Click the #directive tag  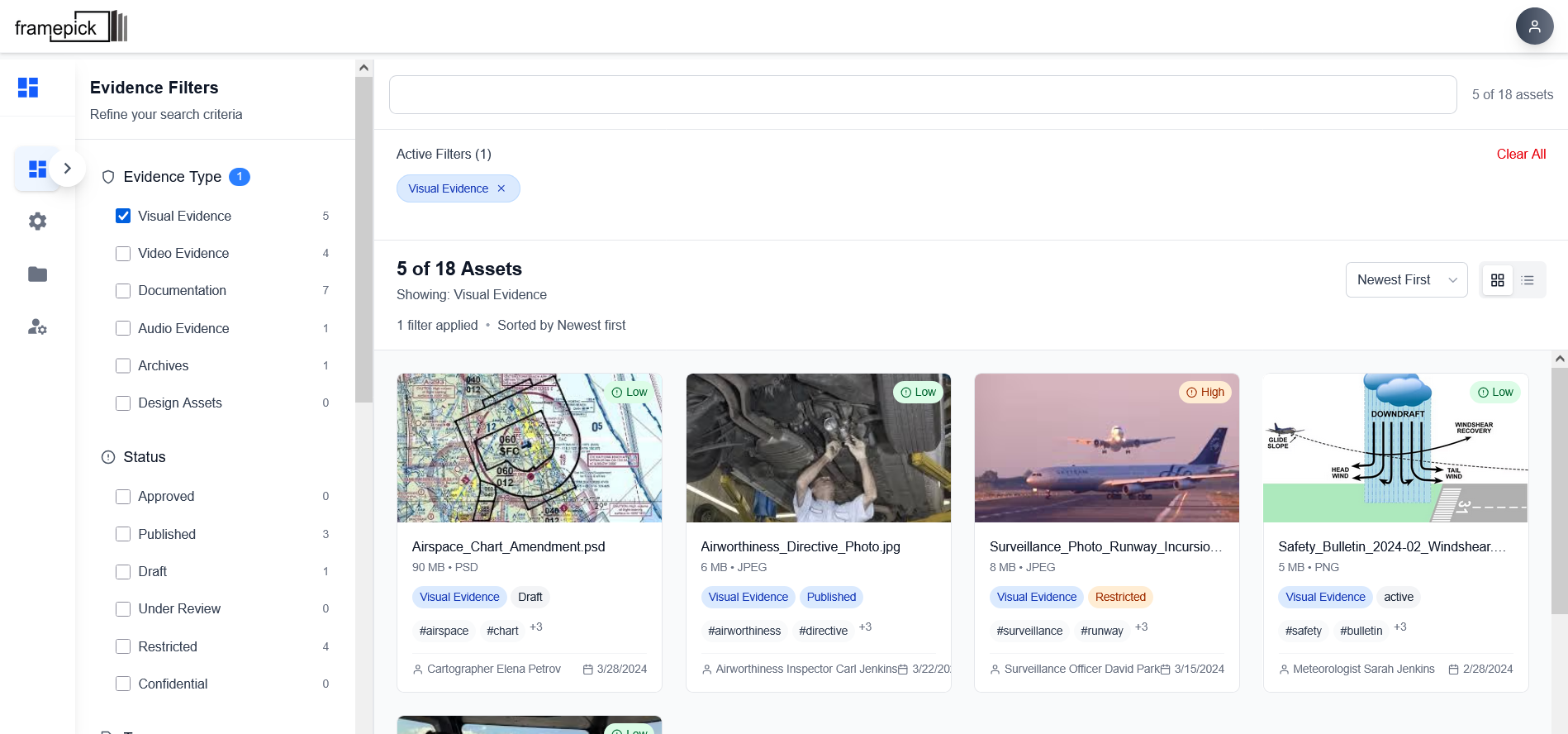pos(823,631)
